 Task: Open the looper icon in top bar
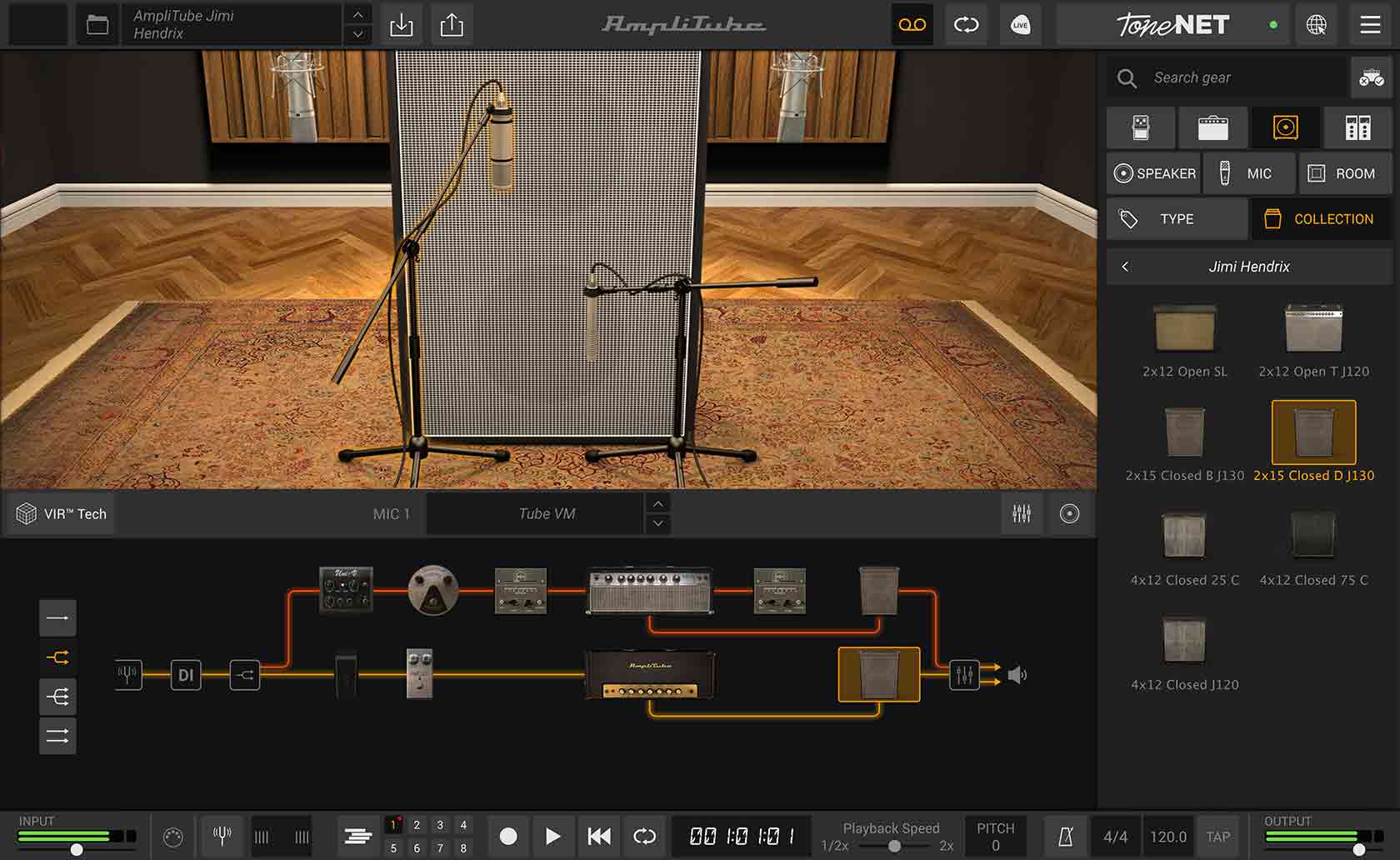(966, 25)
